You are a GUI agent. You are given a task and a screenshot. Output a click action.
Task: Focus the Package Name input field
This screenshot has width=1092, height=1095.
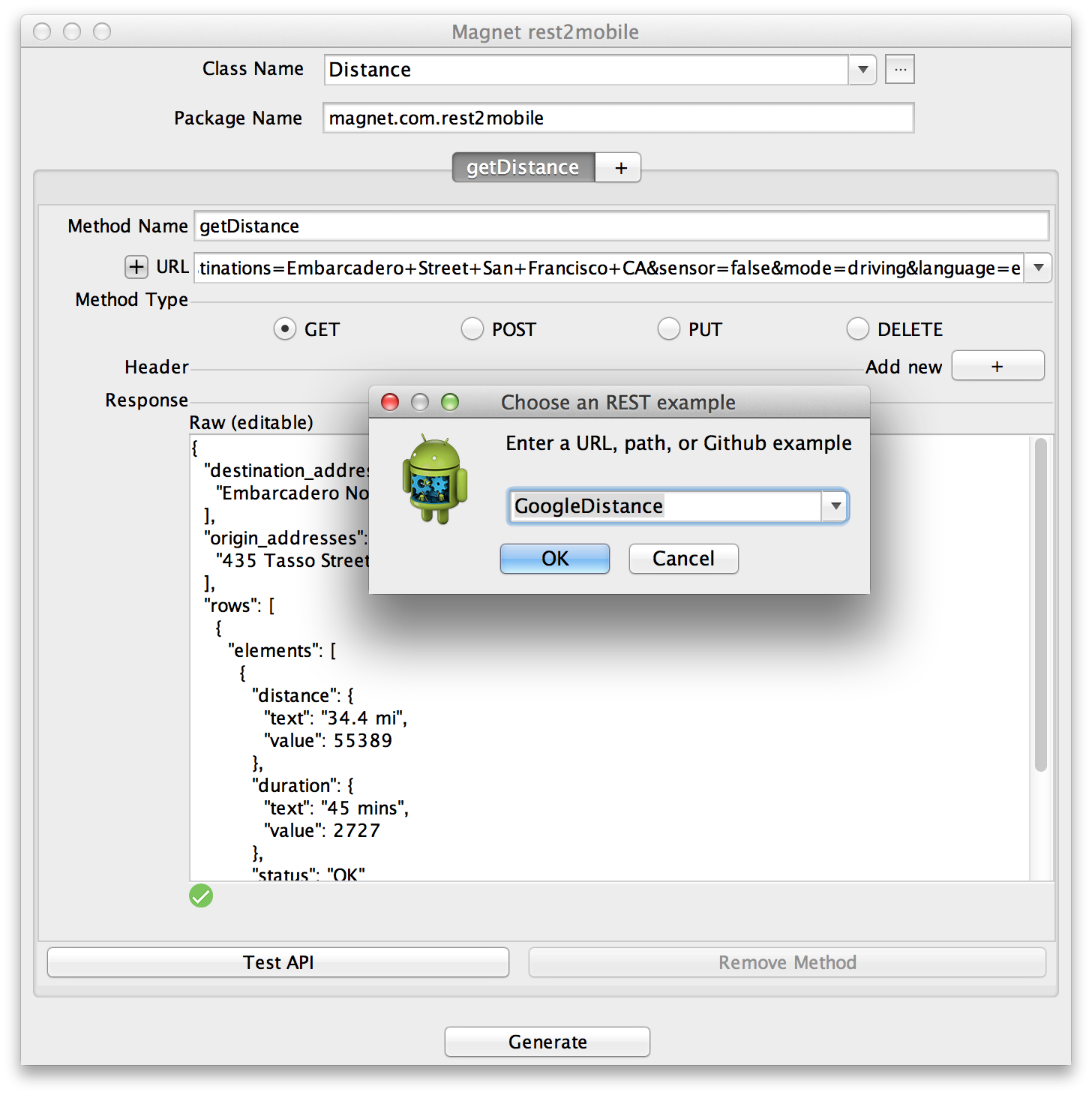click(619, 118)
